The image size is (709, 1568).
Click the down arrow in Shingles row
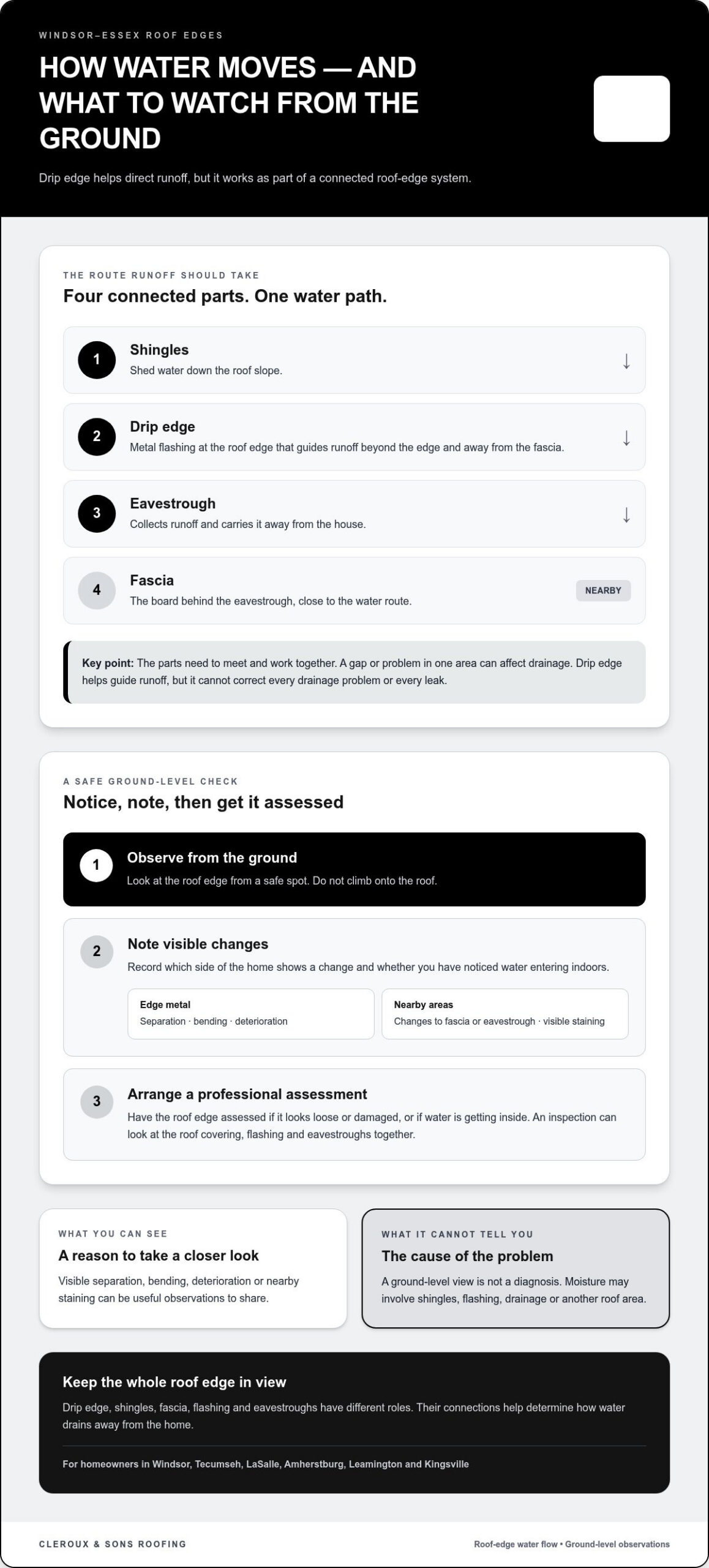click(x=626, y=361)
